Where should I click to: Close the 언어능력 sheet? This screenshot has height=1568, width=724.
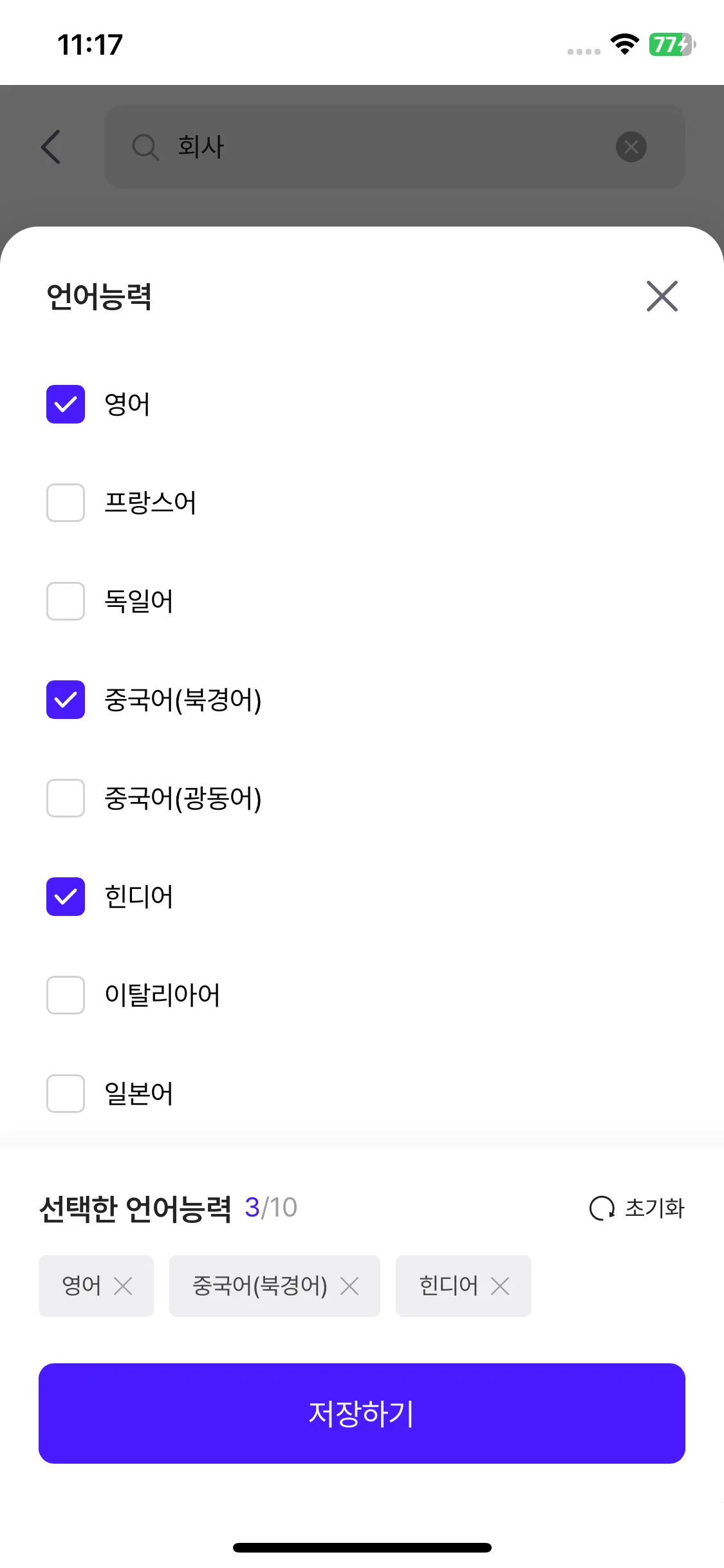662,296
